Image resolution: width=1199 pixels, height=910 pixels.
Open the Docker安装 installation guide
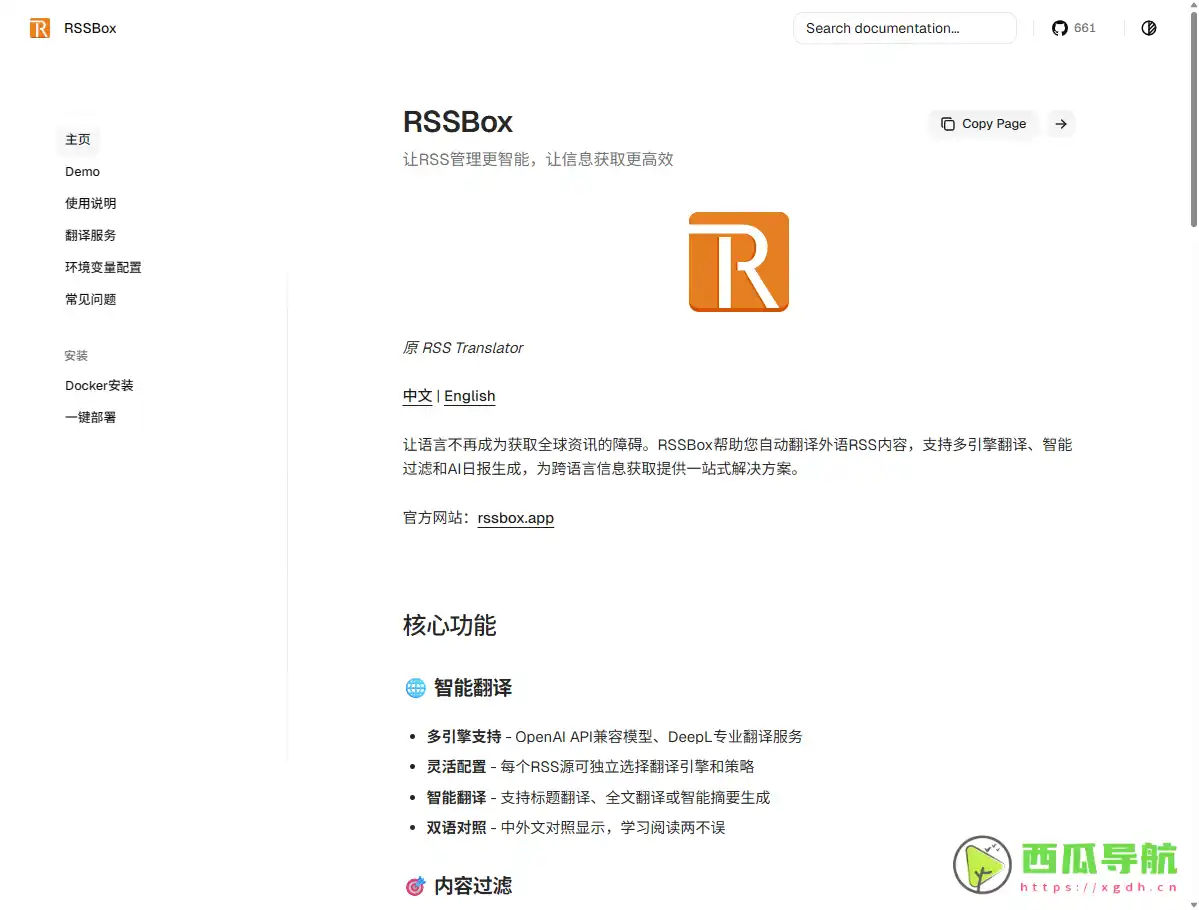point(99,385)
